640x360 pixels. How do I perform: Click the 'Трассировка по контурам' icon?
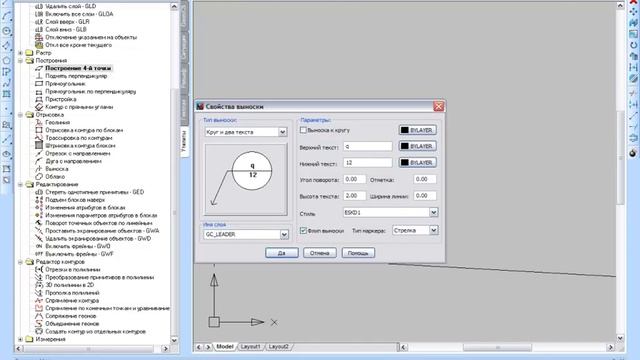coord(39,138)
